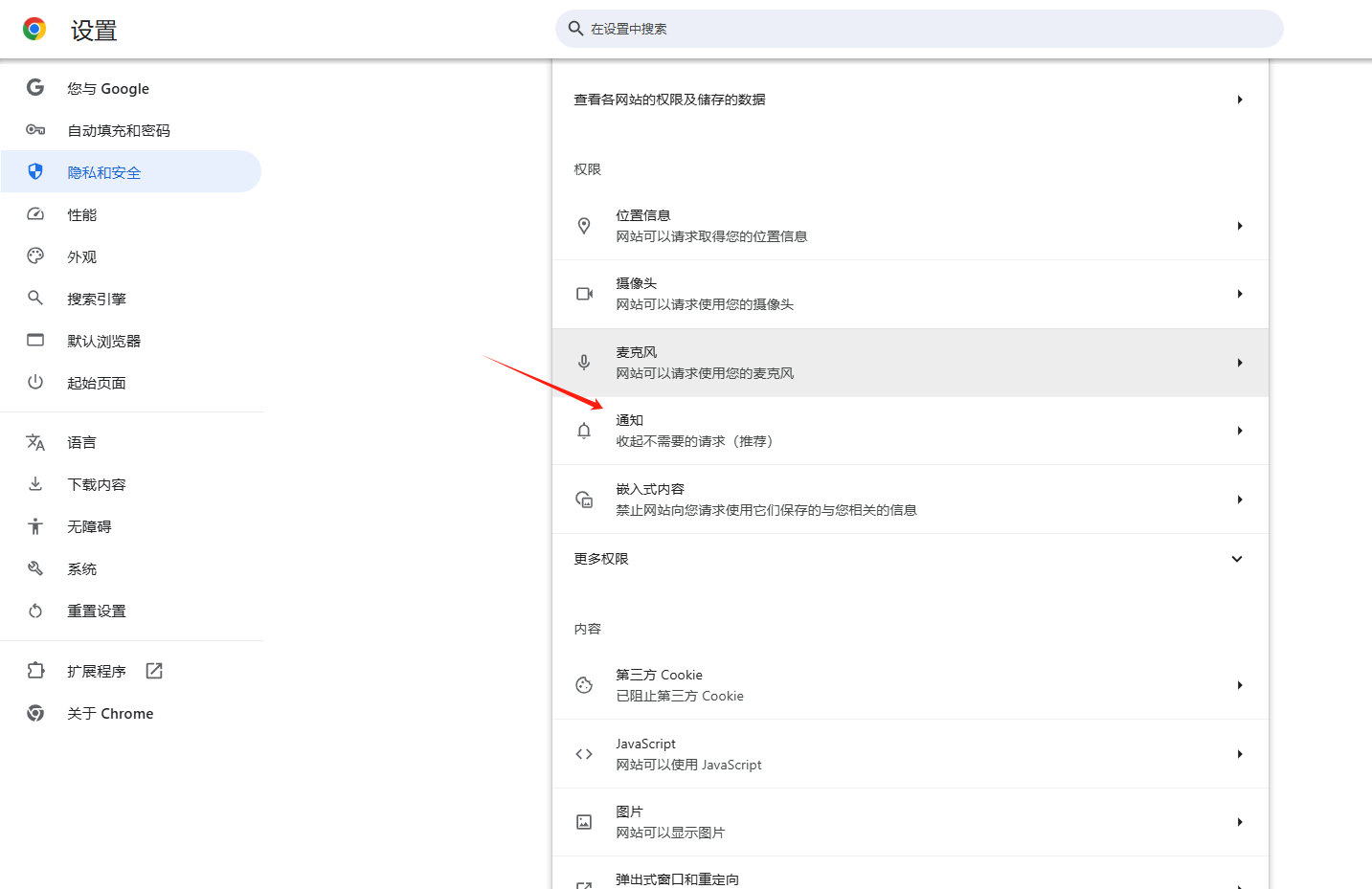
Task: Click the wrench icon for system
Action: coord(35,568)
